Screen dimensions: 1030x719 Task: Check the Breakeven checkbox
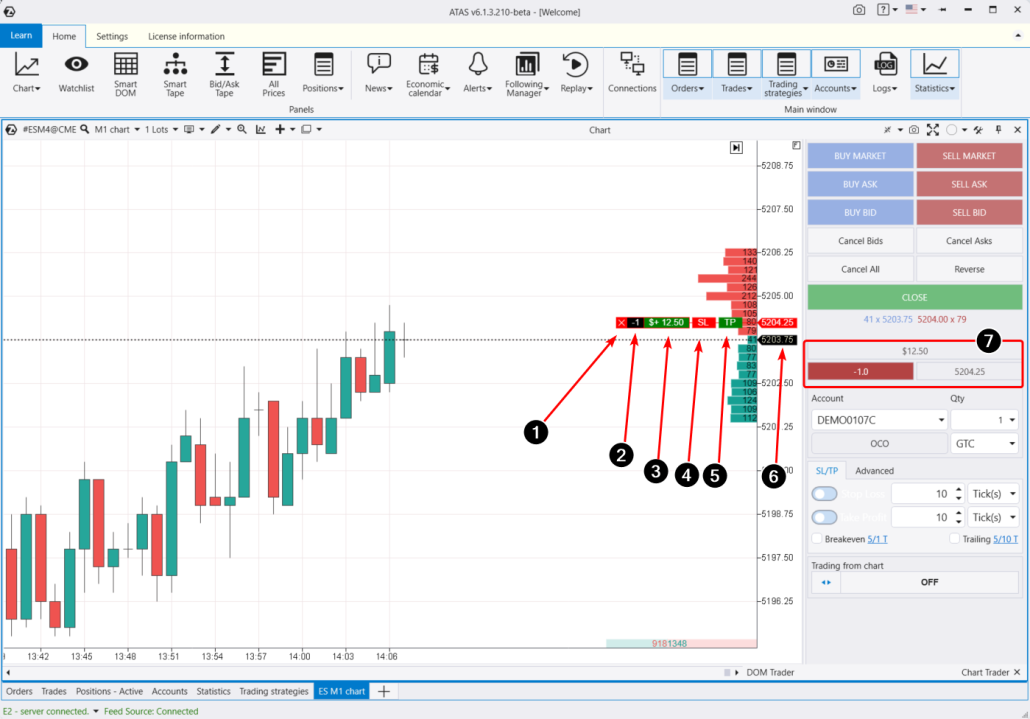(818, 539)
